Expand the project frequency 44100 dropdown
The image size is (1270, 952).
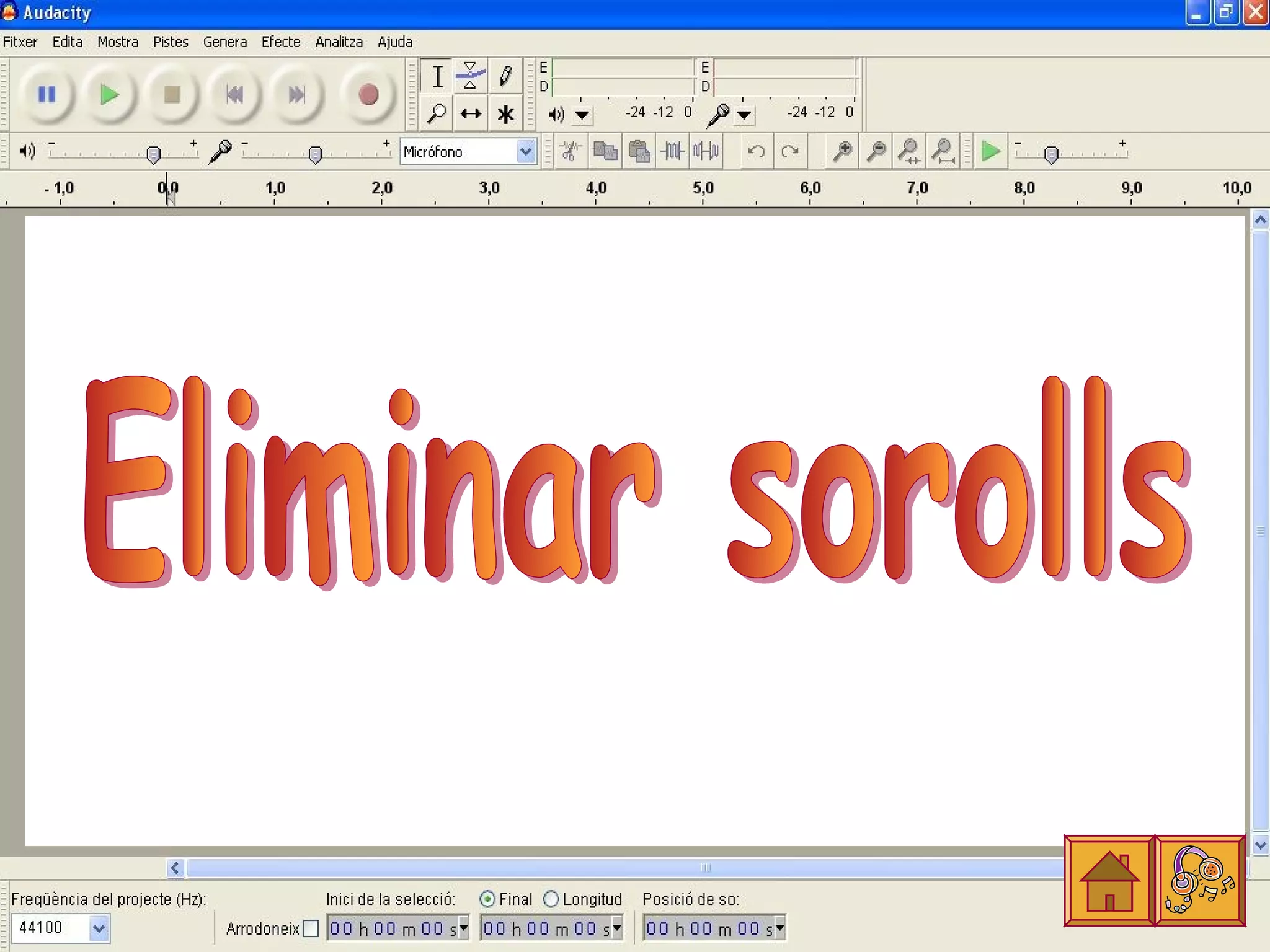pyautogui.click(x=99, y=928)
